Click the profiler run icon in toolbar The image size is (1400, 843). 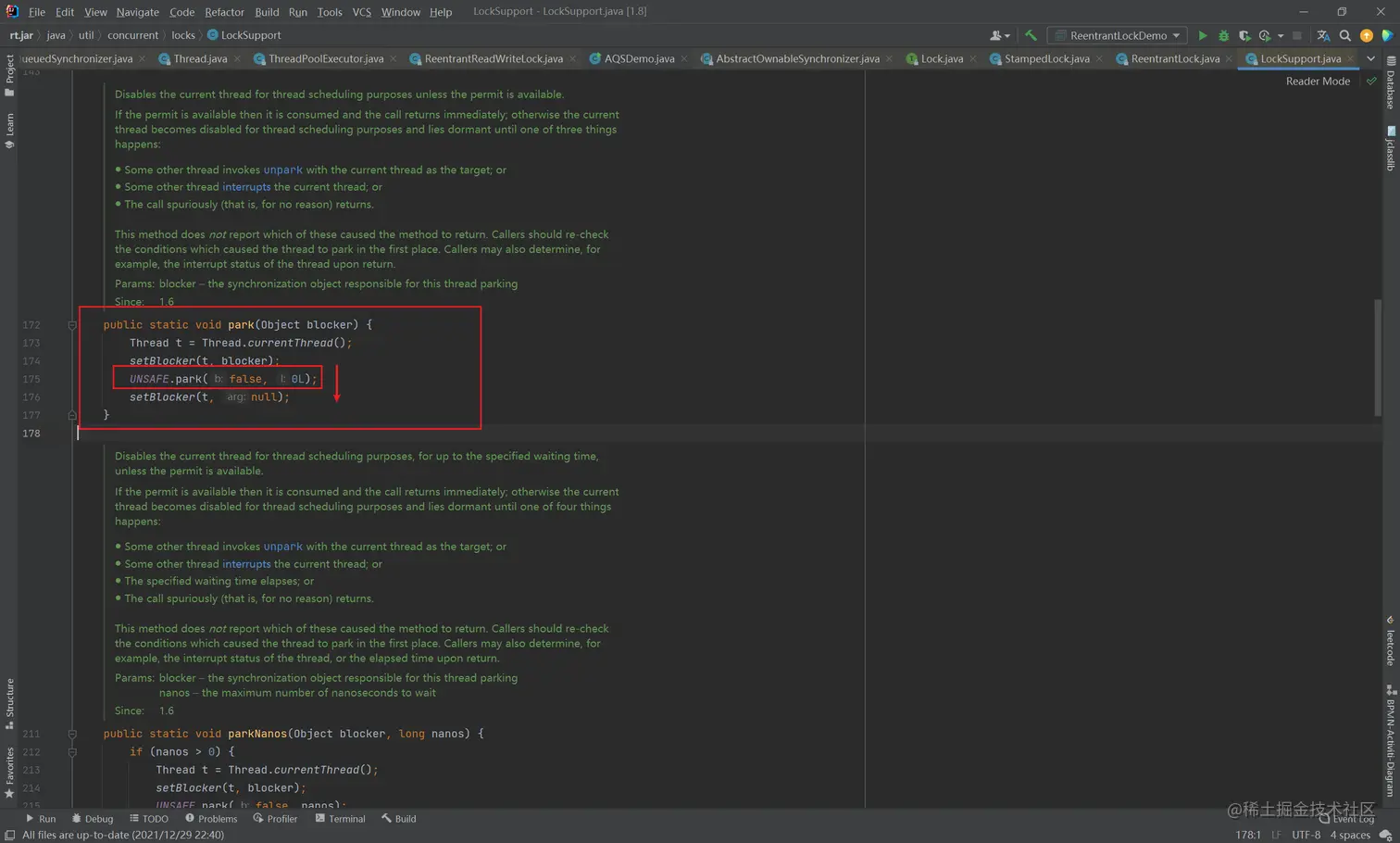coord(1264,35)
